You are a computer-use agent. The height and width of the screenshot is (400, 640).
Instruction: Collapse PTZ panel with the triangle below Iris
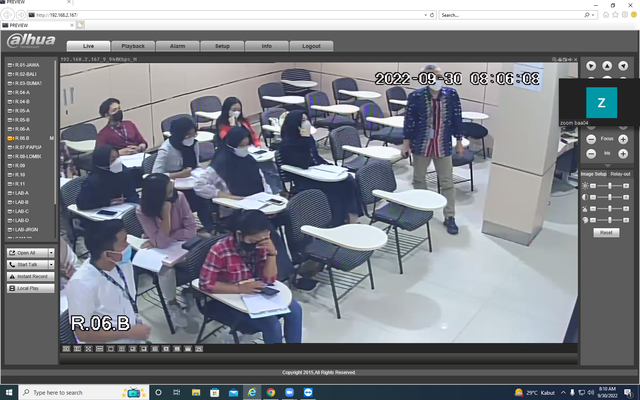click(x=607, y=165)
